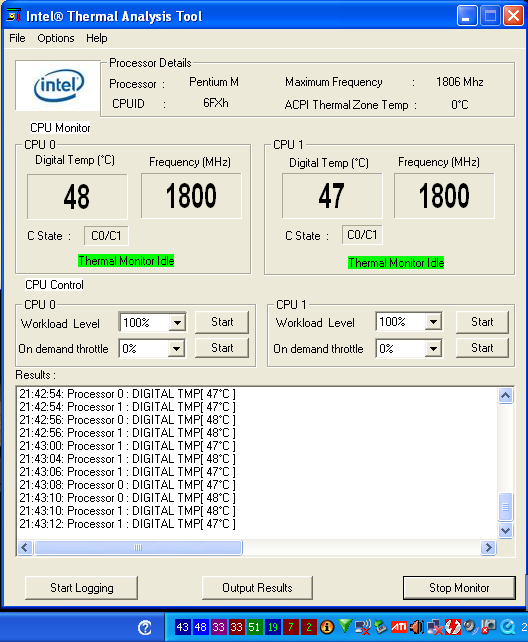Click the Start Logging button

click(81, 588)
